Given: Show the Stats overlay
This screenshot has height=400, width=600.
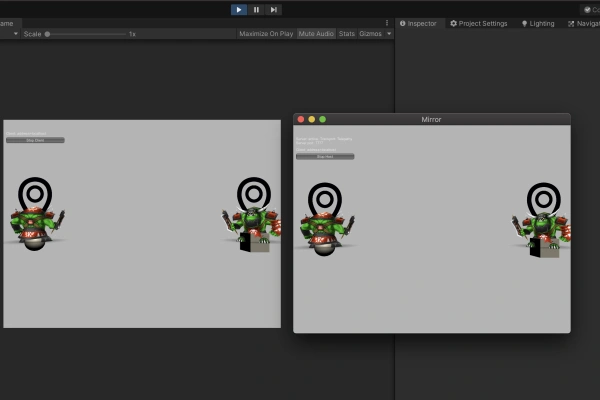Looking at the screenshot, I should click(x=347, y=34).
